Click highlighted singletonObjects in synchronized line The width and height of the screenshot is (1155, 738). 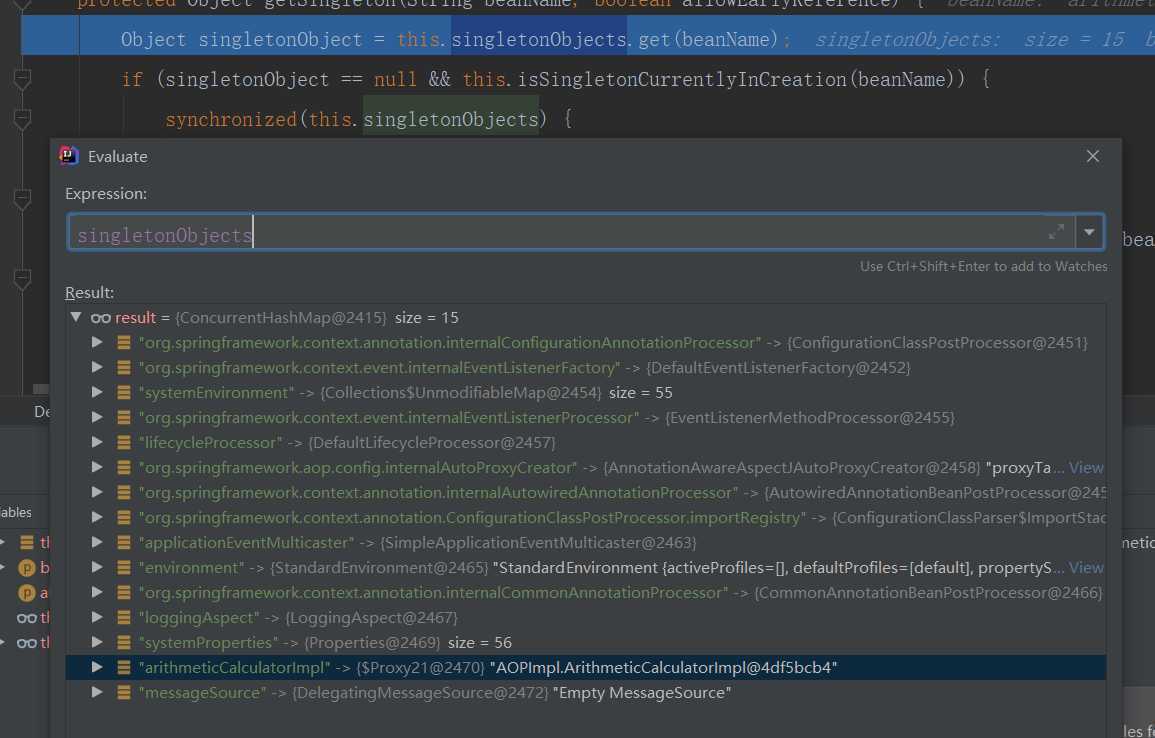(451, 119)
